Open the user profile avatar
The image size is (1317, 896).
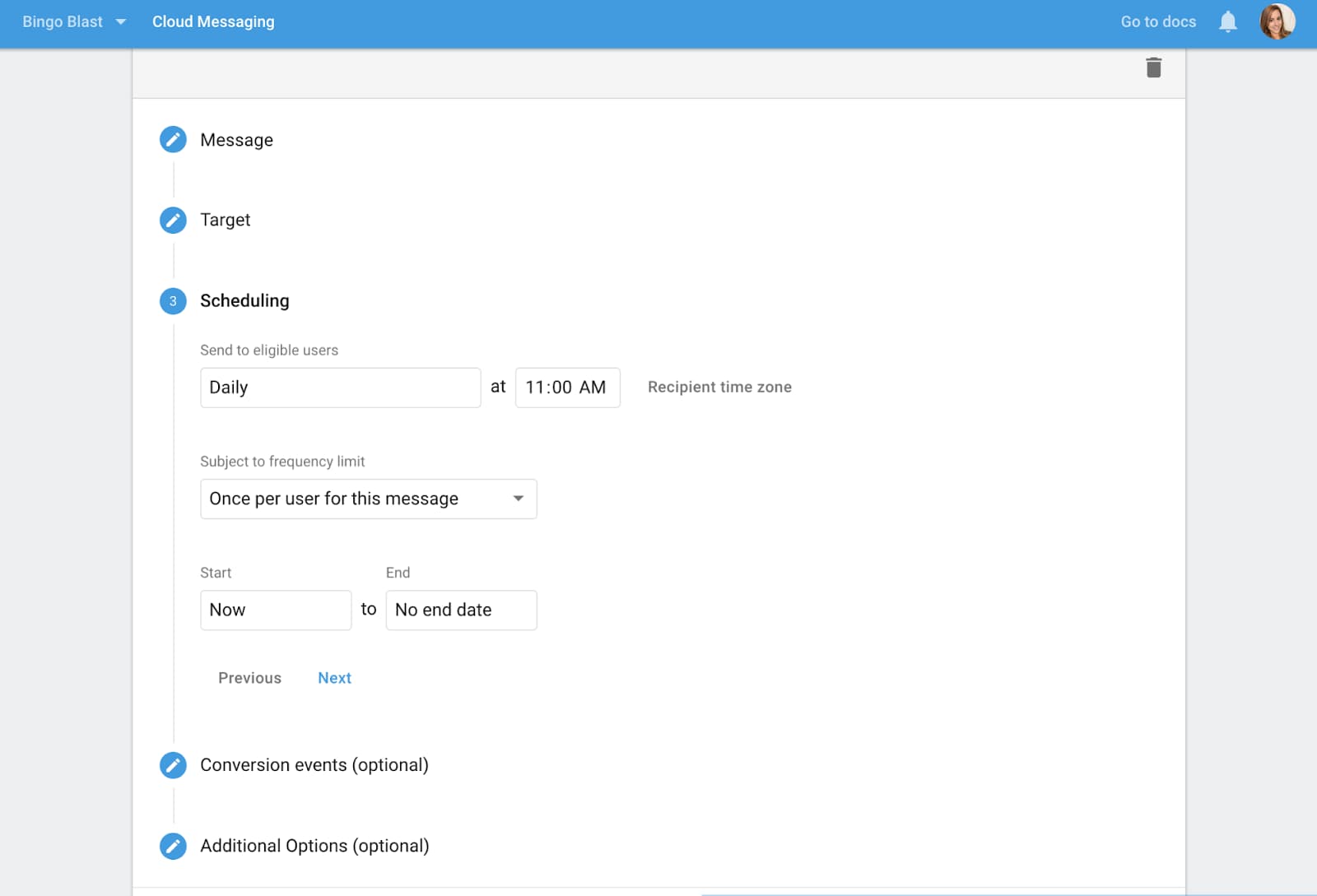click(x=1277, y=21)
